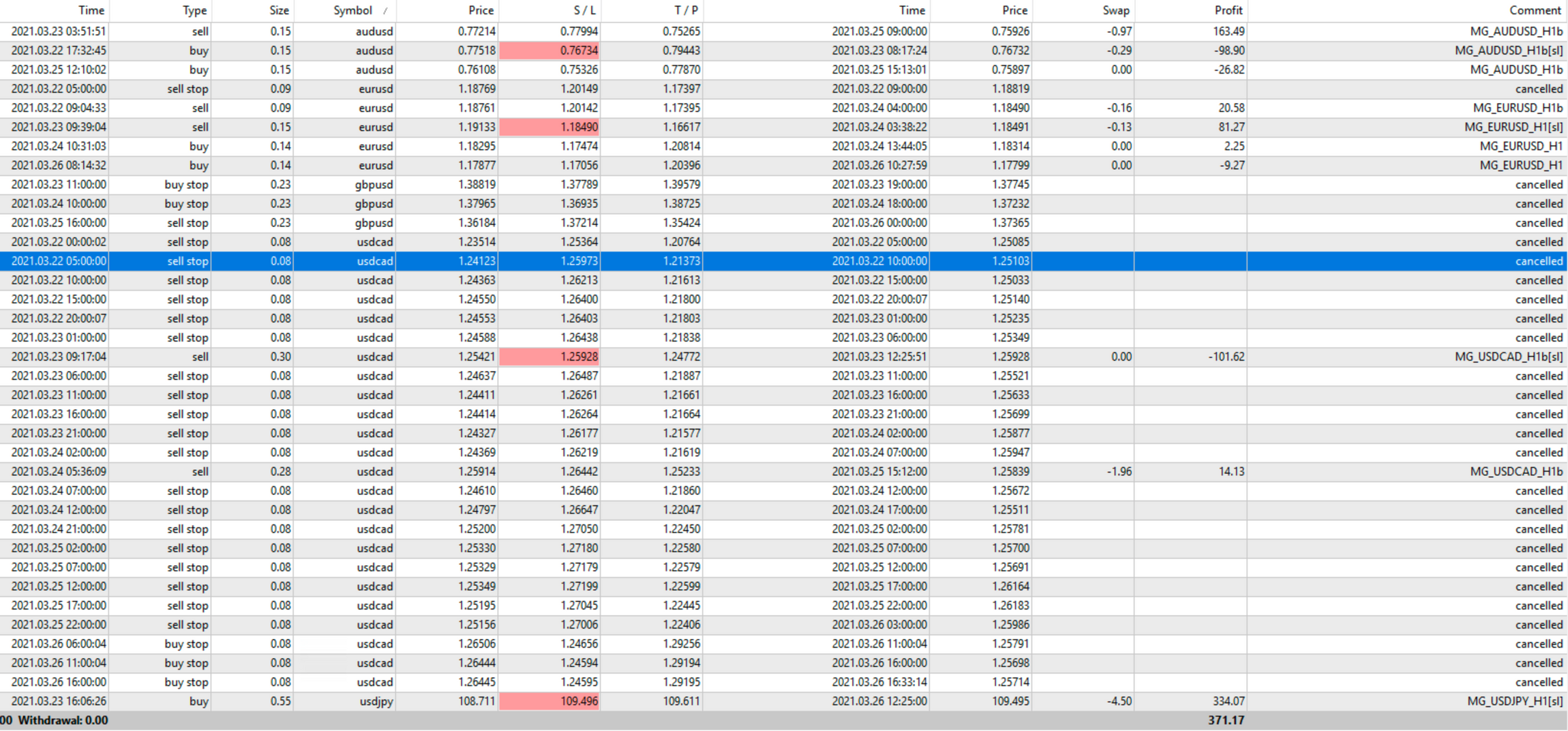1568x731 pixels.
Task: Select the open time 2021.03.22 17:32:45
Action: (x=59, y=50)
